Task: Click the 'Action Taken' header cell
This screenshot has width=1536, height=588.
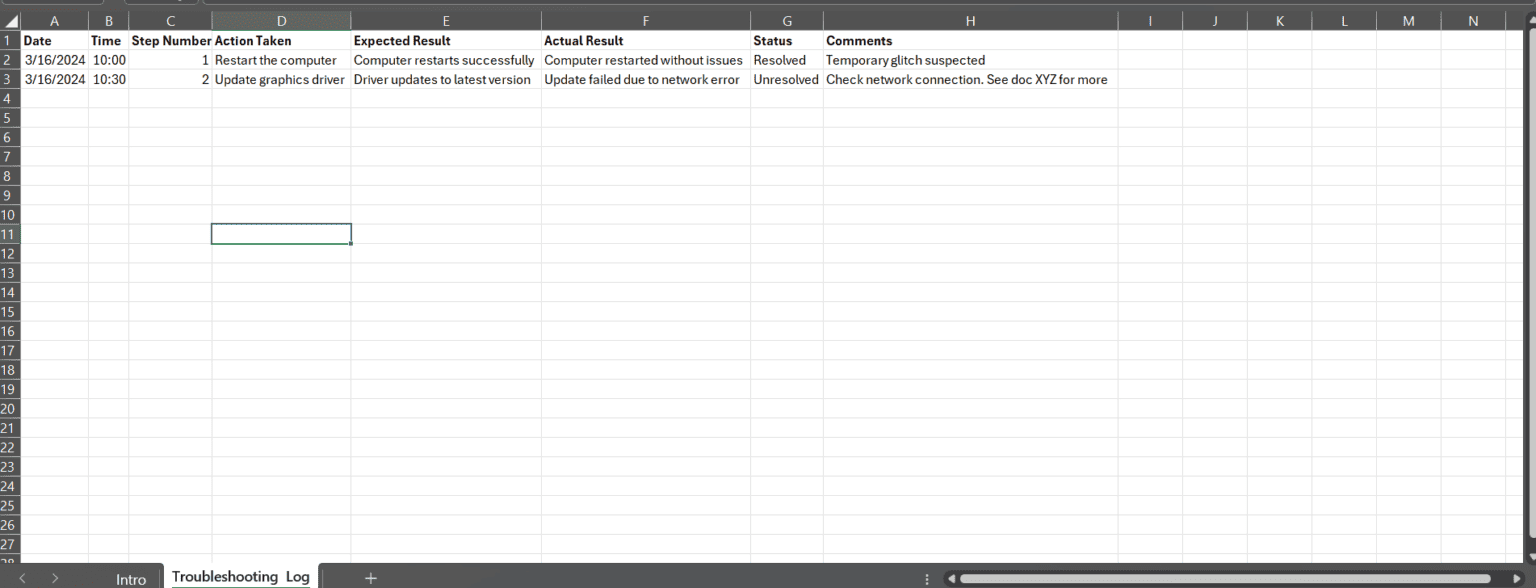Action: [x=281, y=41]
